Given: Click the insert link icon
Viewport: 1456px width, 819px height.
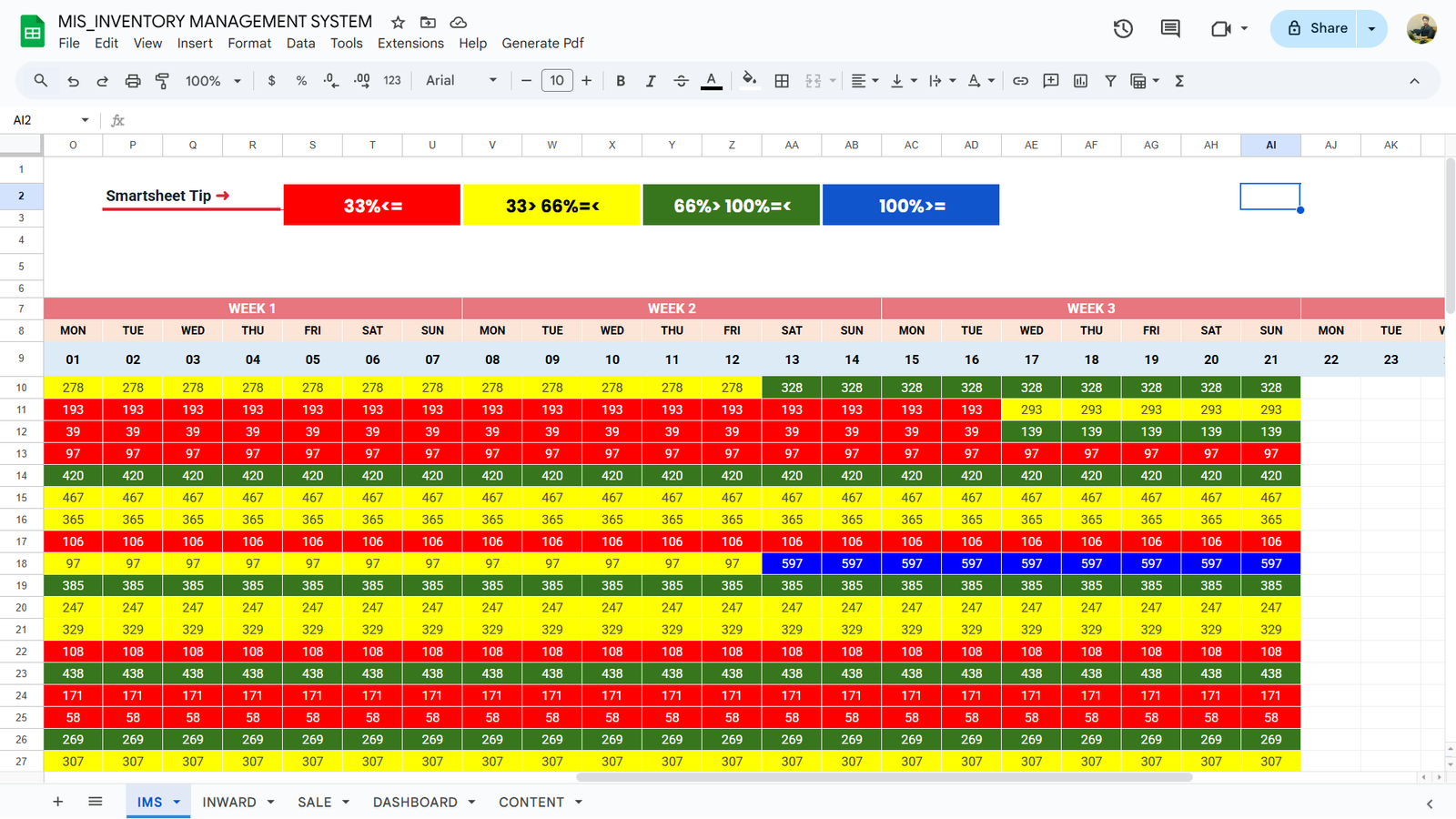Looking at the screenshot, I should (1020, 81).
